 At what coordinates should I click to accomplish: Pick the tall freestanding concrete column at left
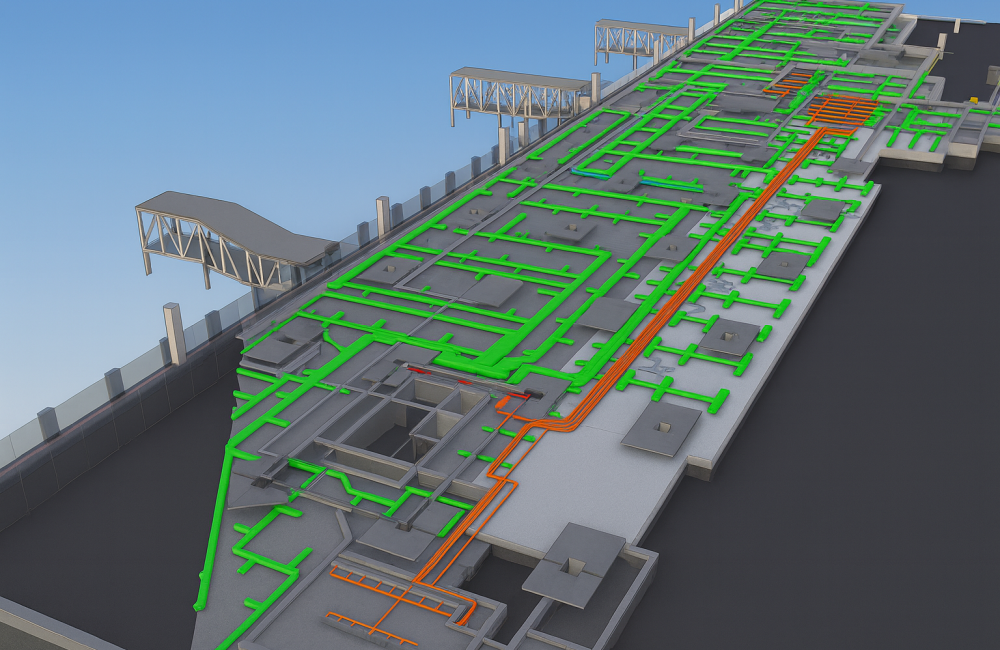point(174,333)
